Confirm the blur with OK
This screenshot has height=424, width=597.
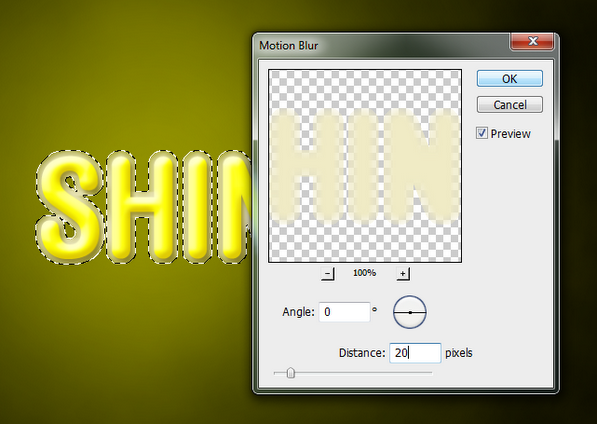coord(510,78)
